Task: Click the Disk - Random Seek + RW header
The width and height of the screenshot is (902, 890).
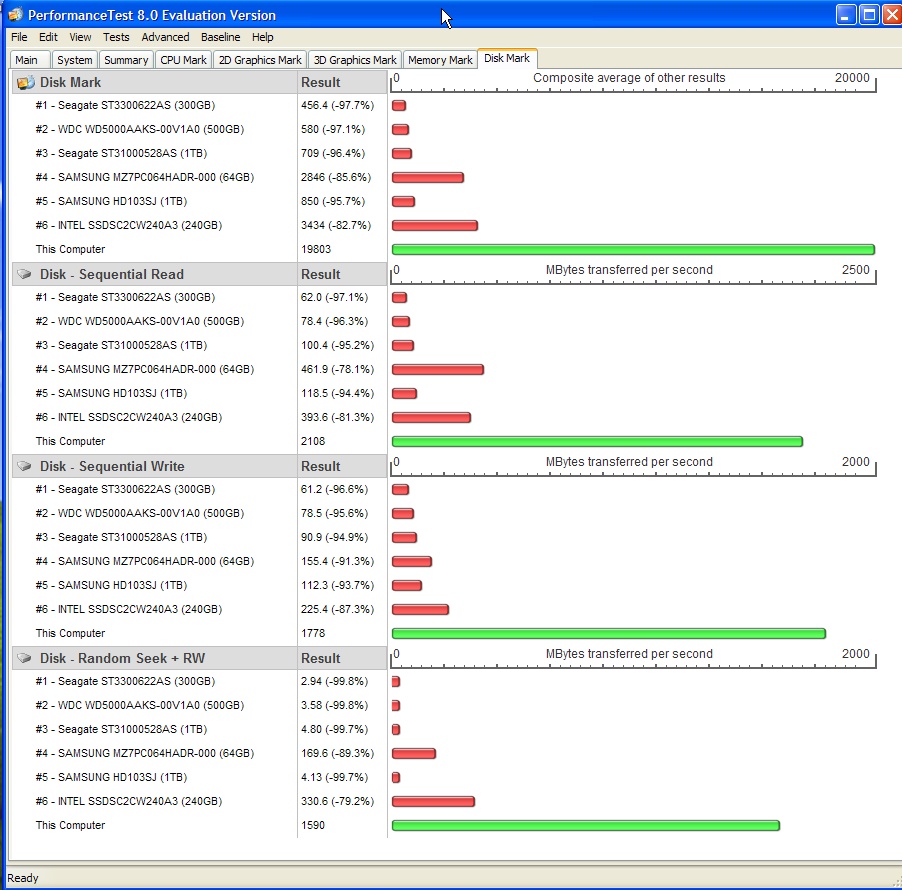Action: pyautogui.click(x=155, y=658)
